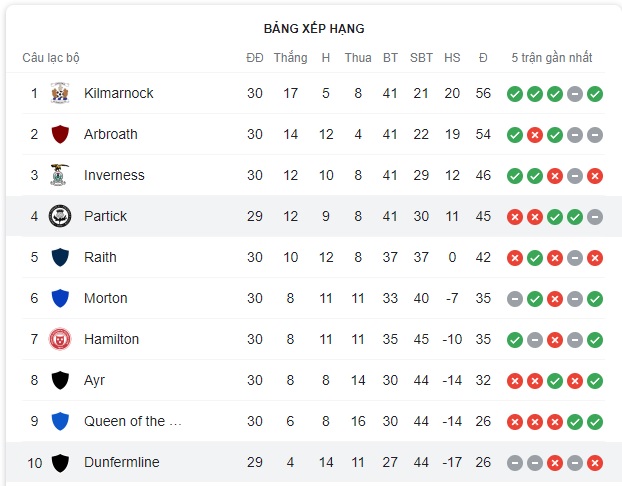Click the Inverness club crest icon

(60, 175)
